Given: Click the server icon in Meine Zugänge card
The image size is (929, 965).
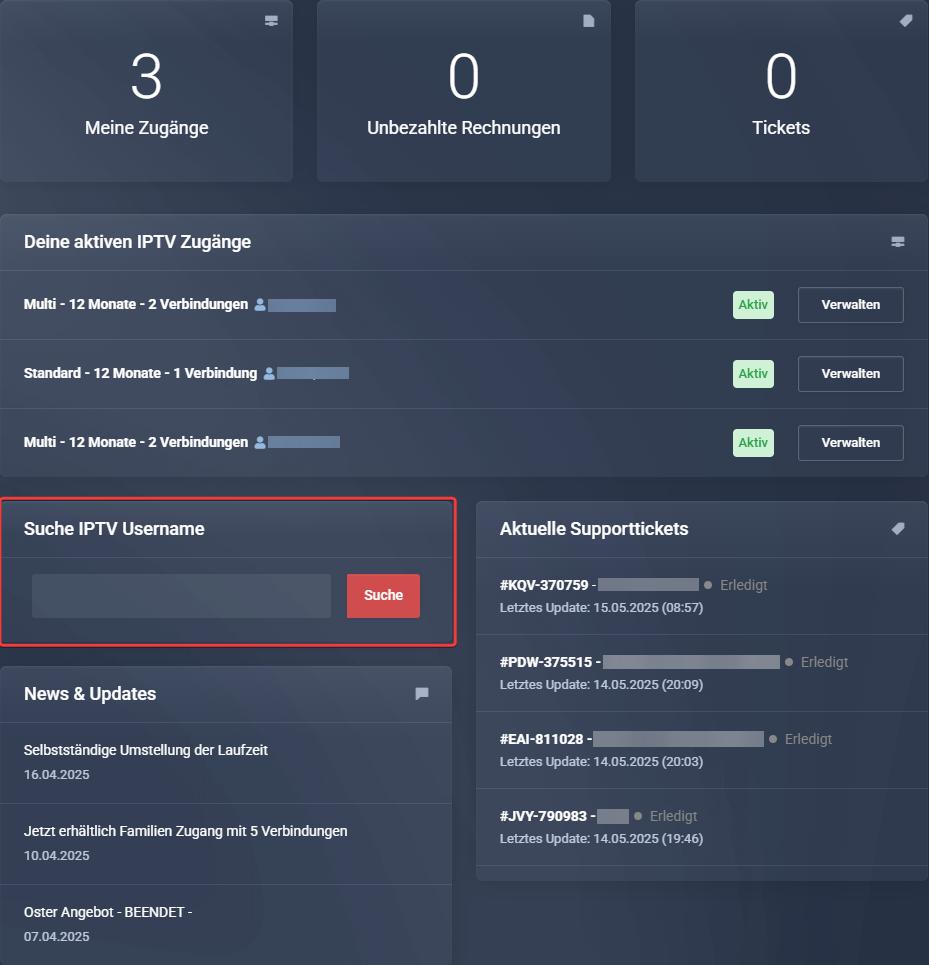Looking at the screenshot, I should click(x=271, y=21).
